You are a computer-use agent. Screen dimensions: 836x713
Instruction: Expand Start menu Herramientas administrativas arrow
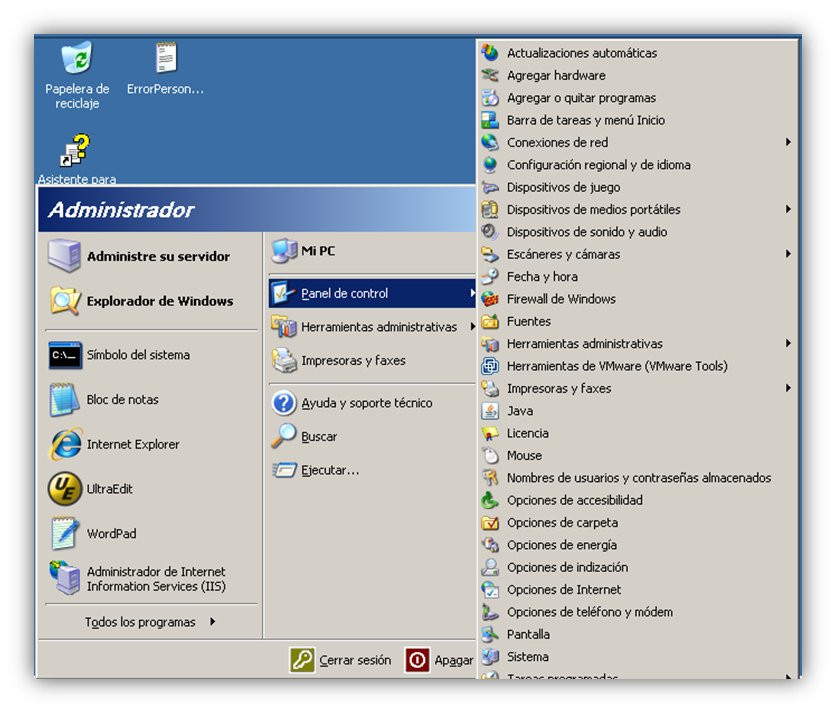pyautogui.click(x=472, y=326)
